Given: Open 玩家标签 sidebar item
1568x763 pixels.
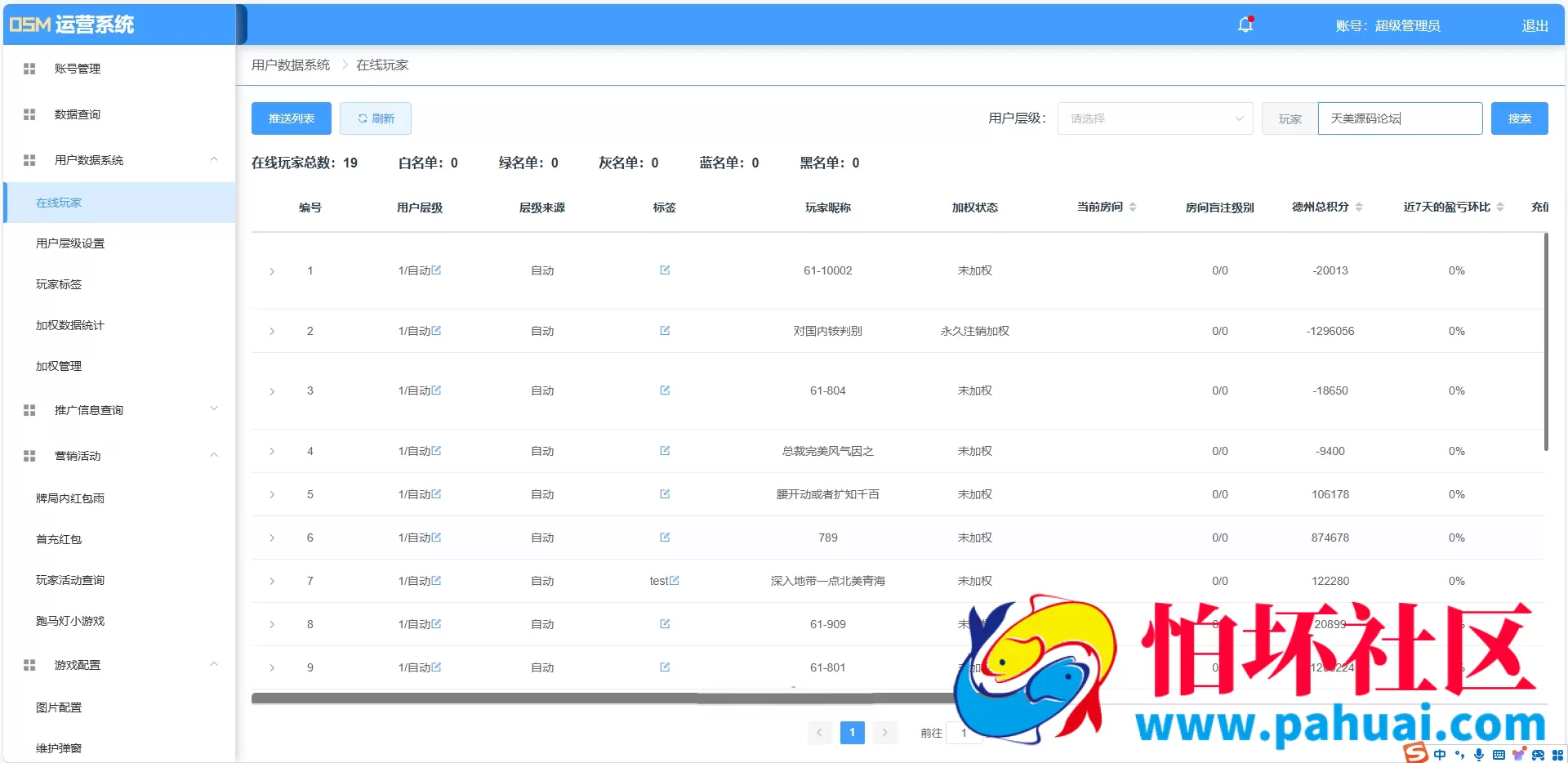Looking at the screenshot, I should (59, 284).
